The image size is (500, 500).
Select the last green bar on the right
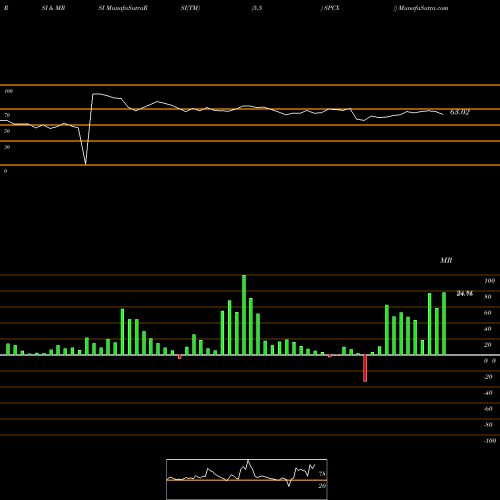click(x=444, y=324)
